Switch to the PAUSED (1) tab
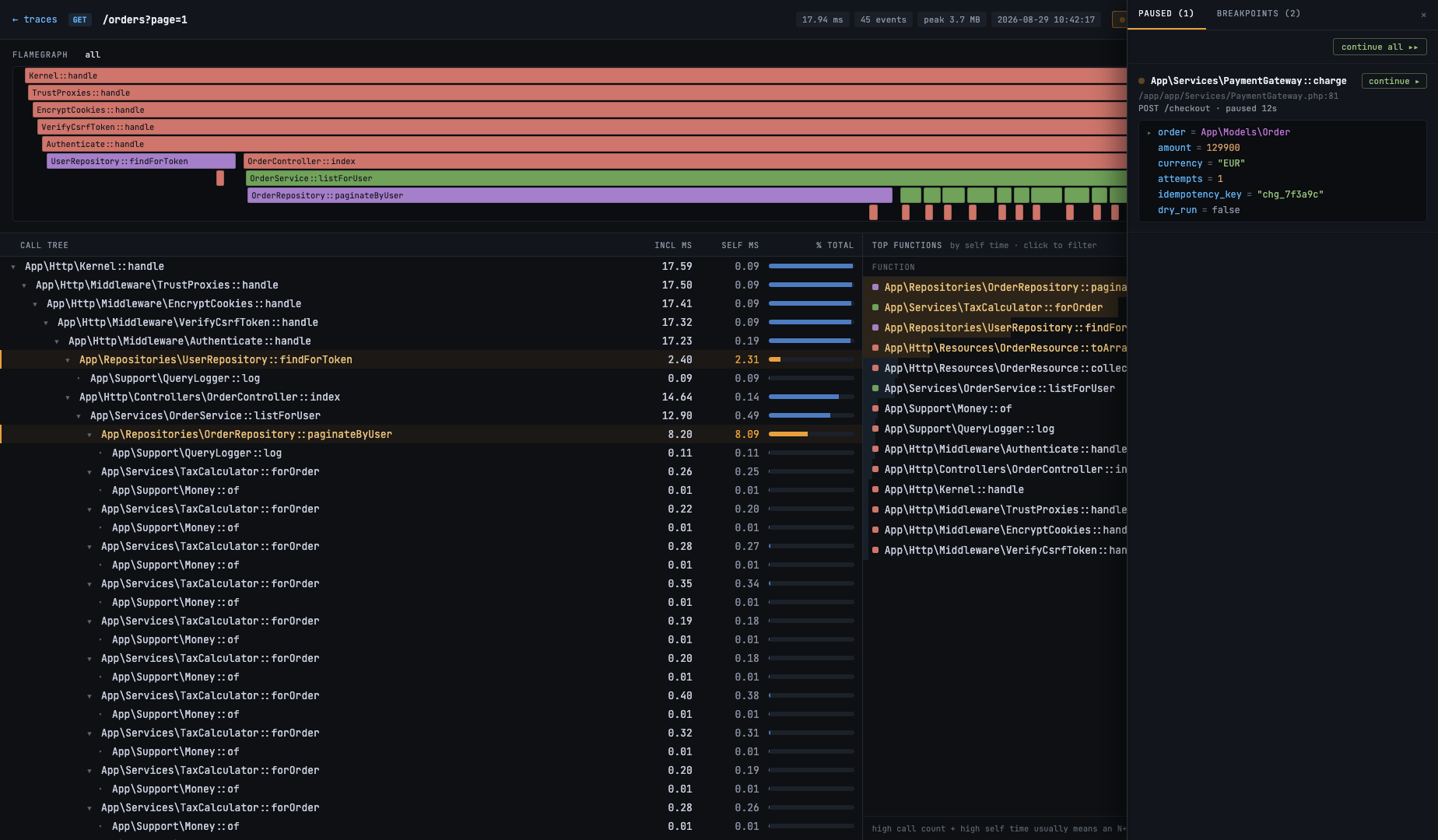 pos(1166,14)
